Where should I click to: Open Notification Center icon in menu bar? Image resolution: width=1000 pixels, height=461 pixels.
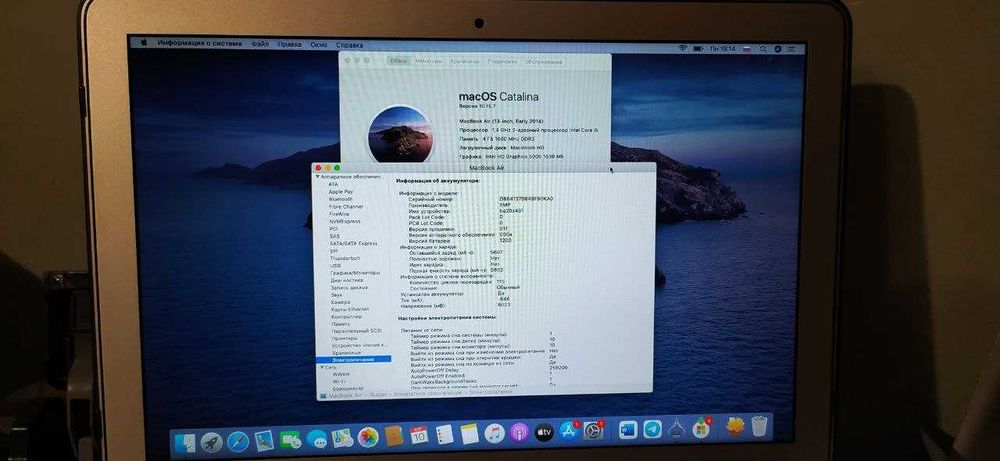coord(793,49)
